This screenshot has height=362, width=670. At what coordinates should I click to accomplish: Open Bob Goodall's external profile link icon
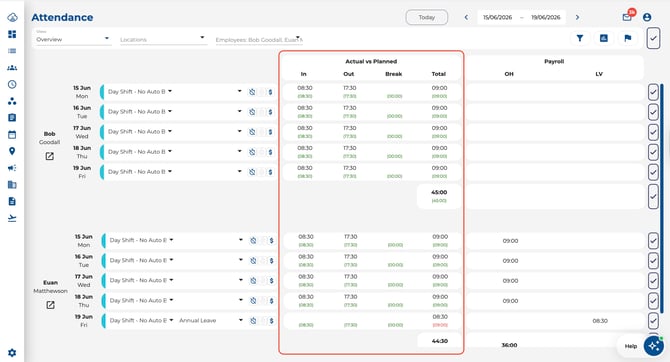(50, 156)
